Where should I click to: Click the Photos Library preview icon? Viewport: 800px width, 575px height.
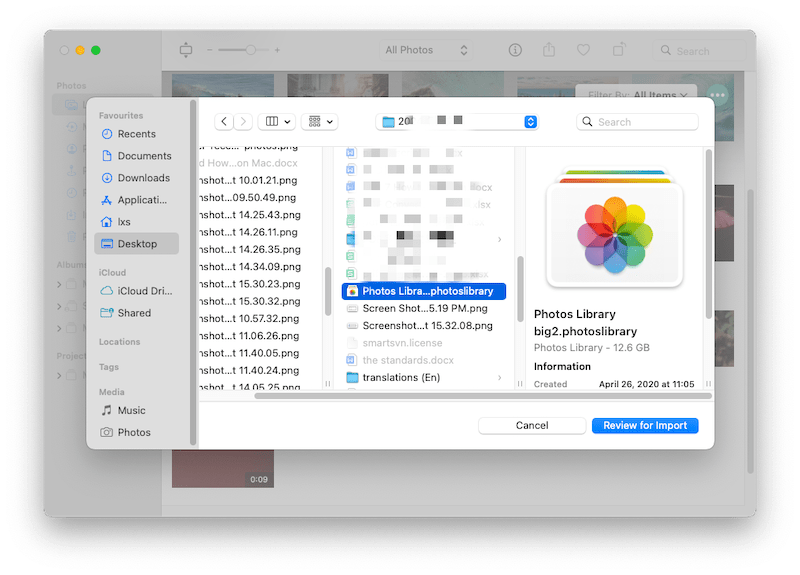click(615, 229)
